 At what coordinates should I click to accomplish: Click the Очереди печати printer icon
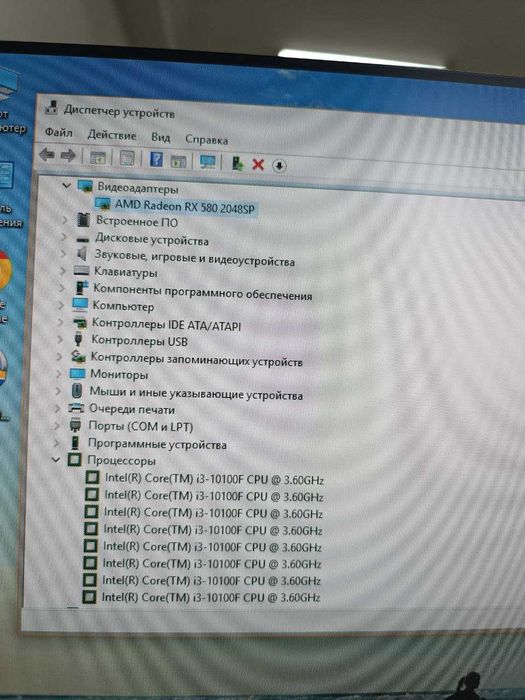[76, 408]
